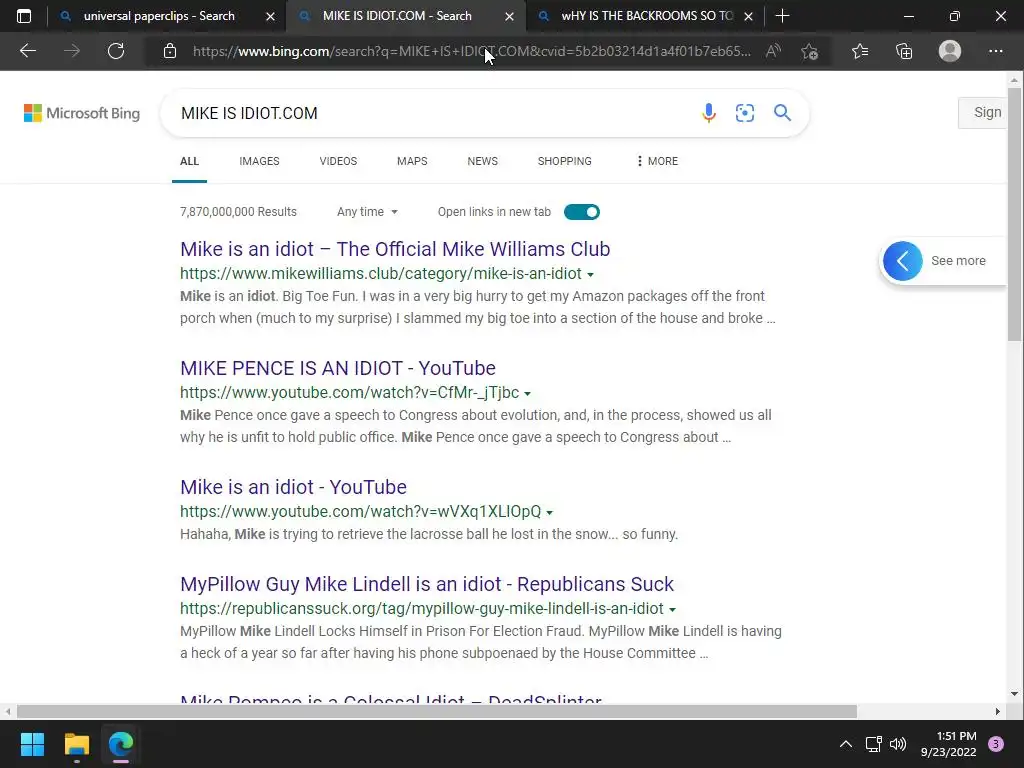Open a new tab with plus
The height and width of the screenshot is (768, 1024).
click(782, 16)
